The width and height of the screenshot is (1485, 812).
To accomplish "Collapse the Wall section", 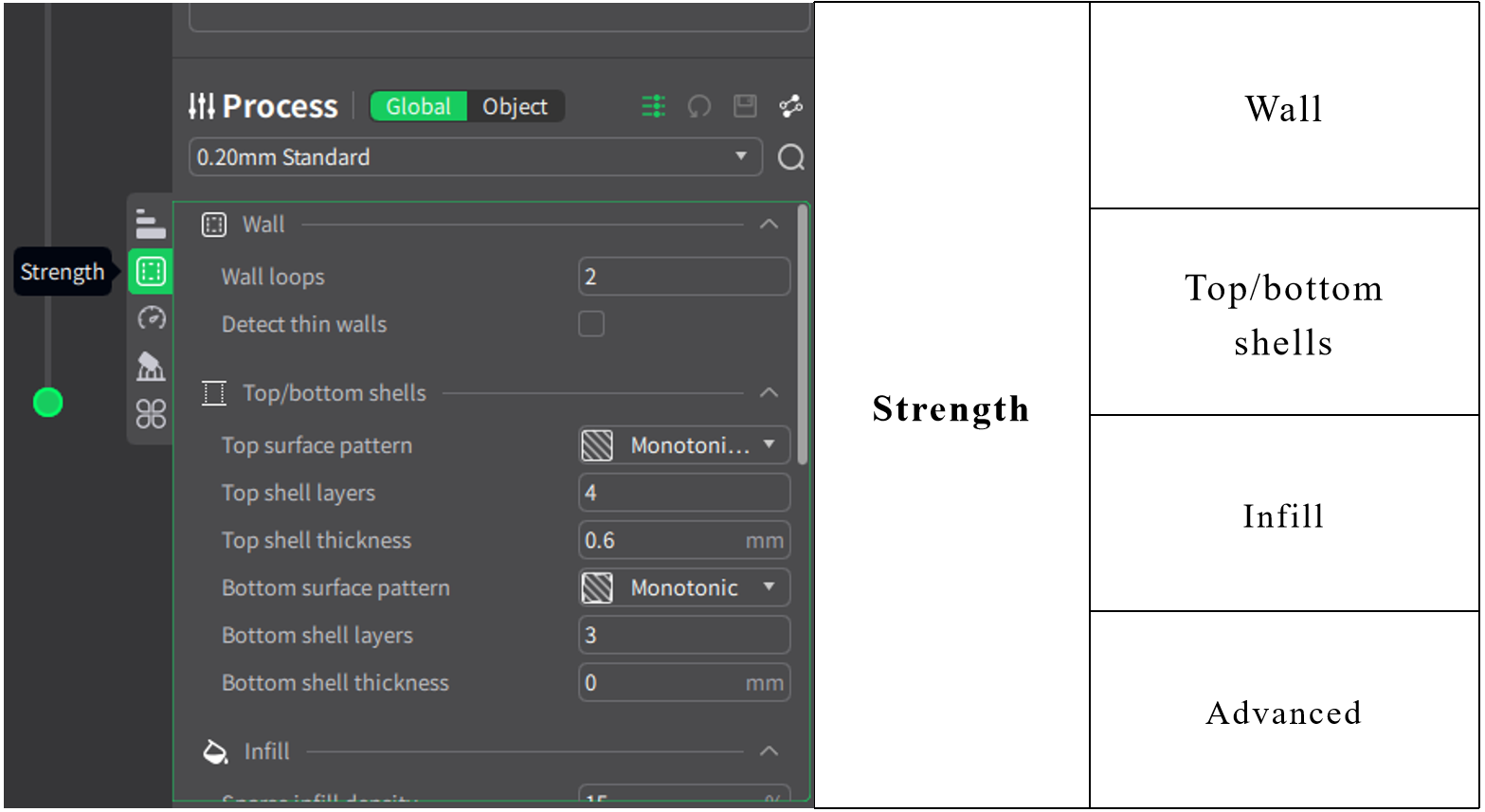I will (x=769, y=225).
